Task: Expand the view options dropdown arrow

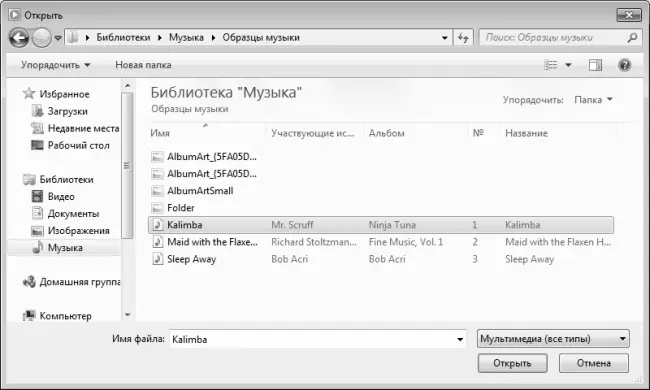Action: pyautogui.click(x=568, y=65)
